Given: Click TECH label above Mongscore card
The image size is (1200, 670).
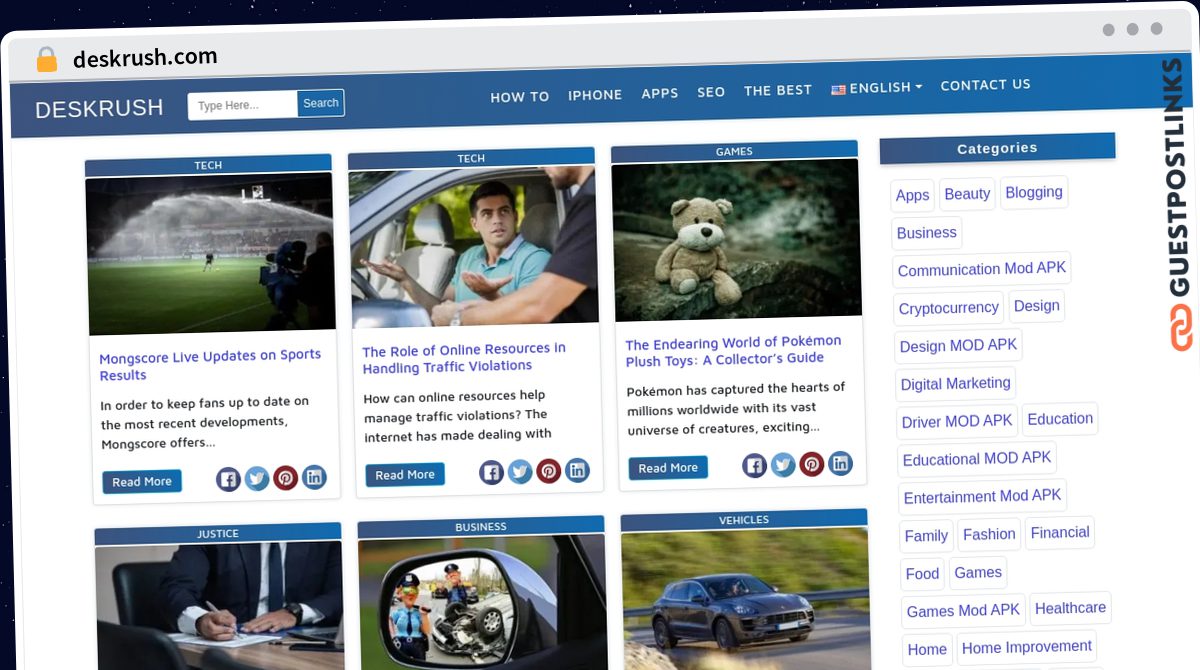Looking at the screenshot, I should 208,165.
